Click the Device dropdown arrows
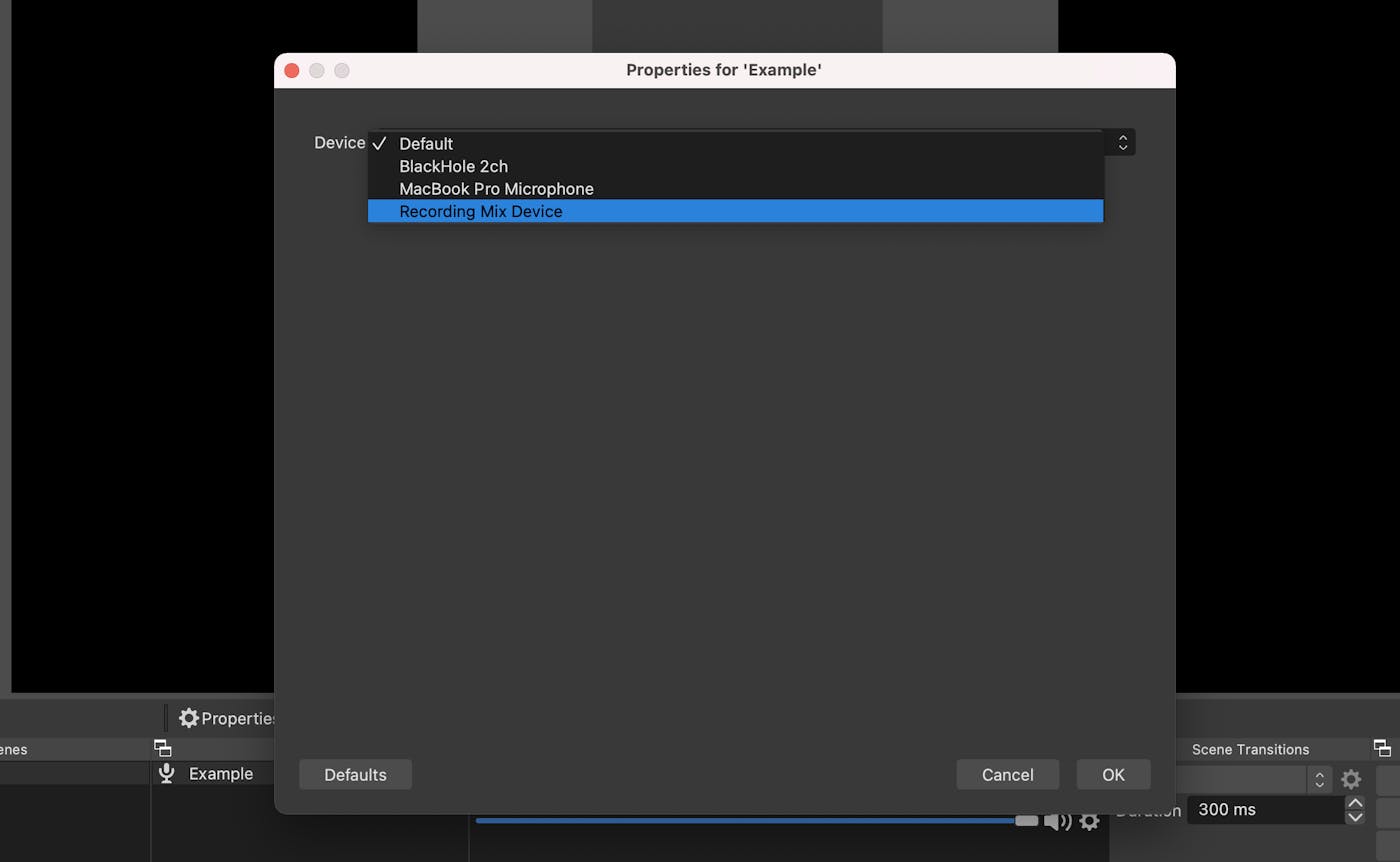The image size is (1400, 862). tap(1123, 143)
